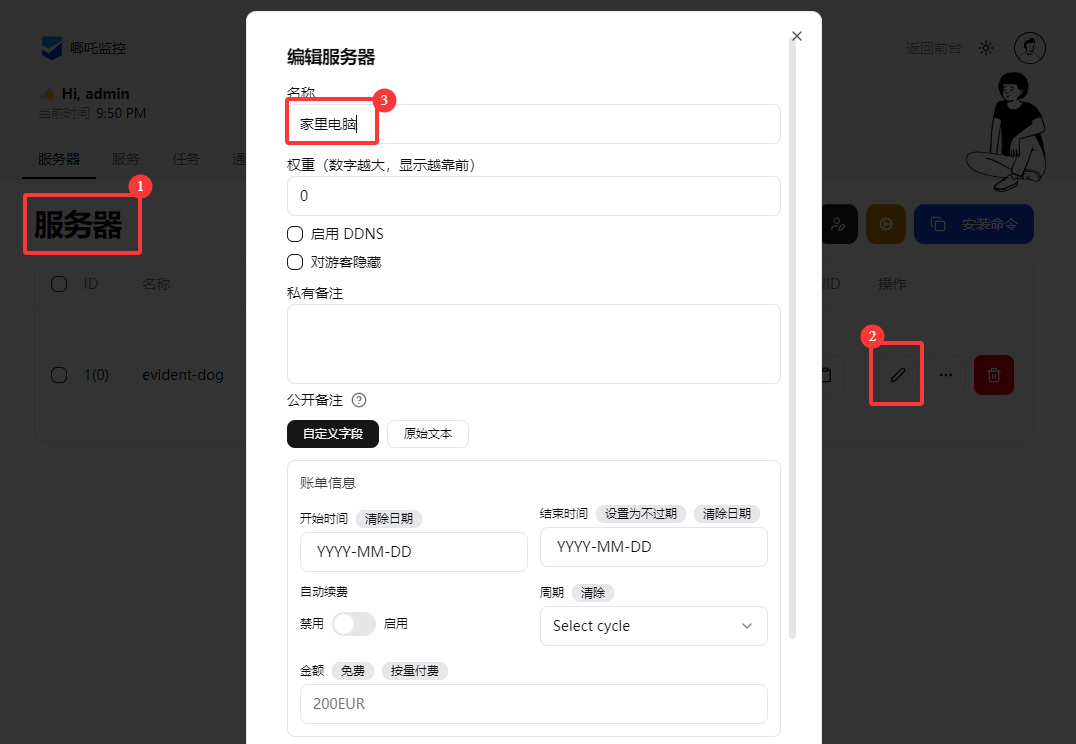Select the 自定义字段 tab
Viewport: 1076px width, 744px height.
333,434
